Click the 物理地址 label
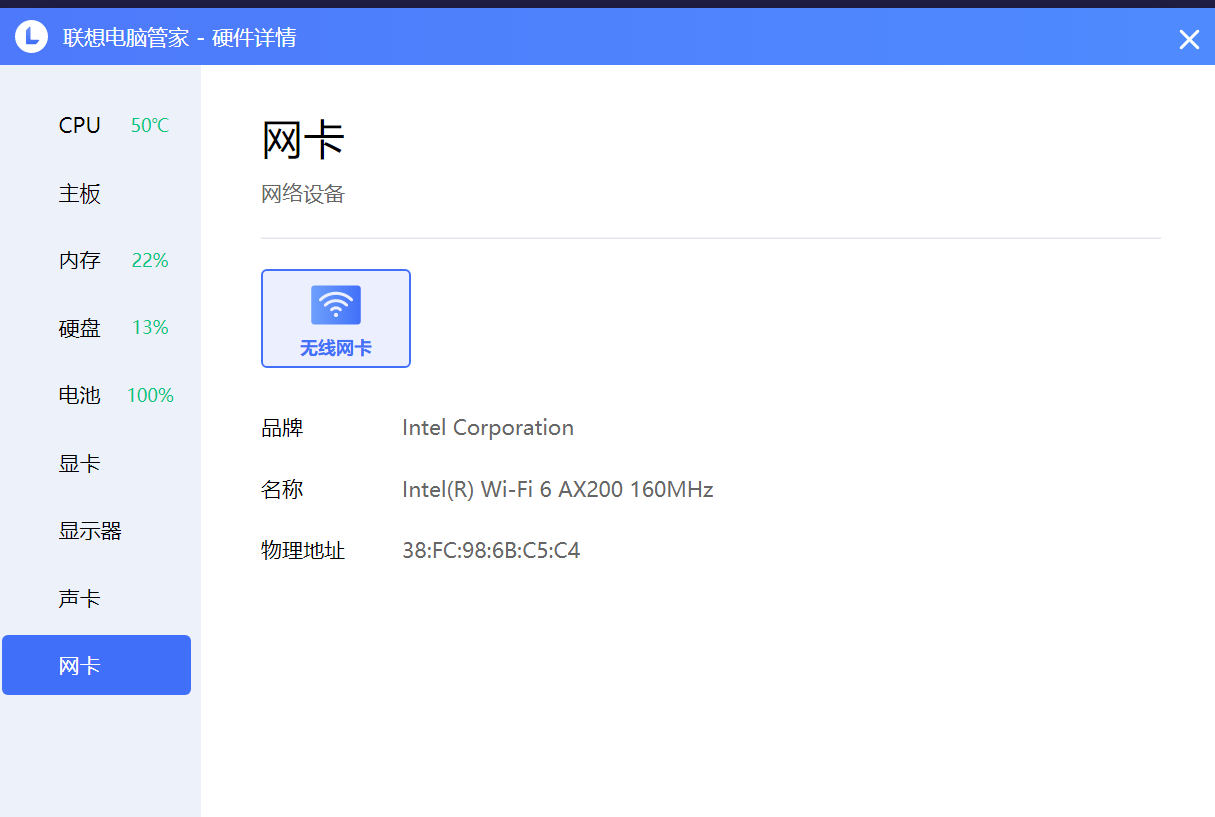The width and height of the screenshot is (1215, 817). 303,551
